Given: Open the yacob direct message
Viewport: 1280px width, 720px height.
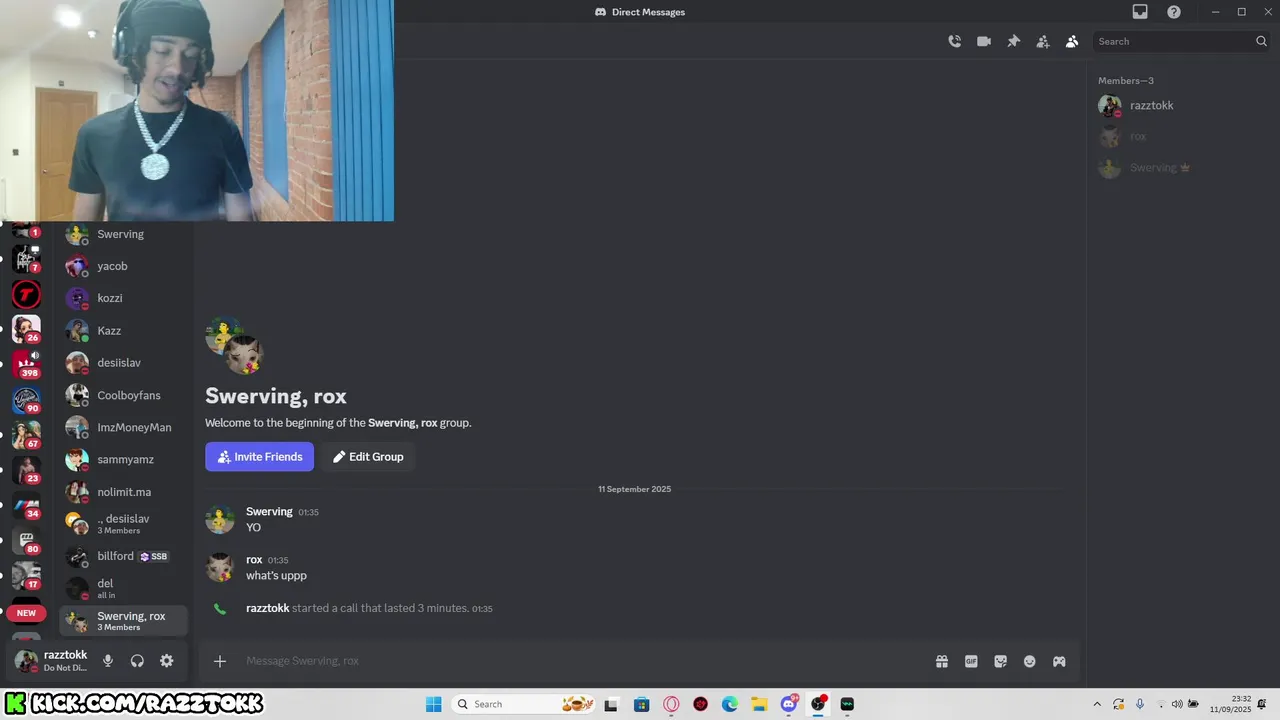Looking at the screenshot, I should [x=124, y=266].
